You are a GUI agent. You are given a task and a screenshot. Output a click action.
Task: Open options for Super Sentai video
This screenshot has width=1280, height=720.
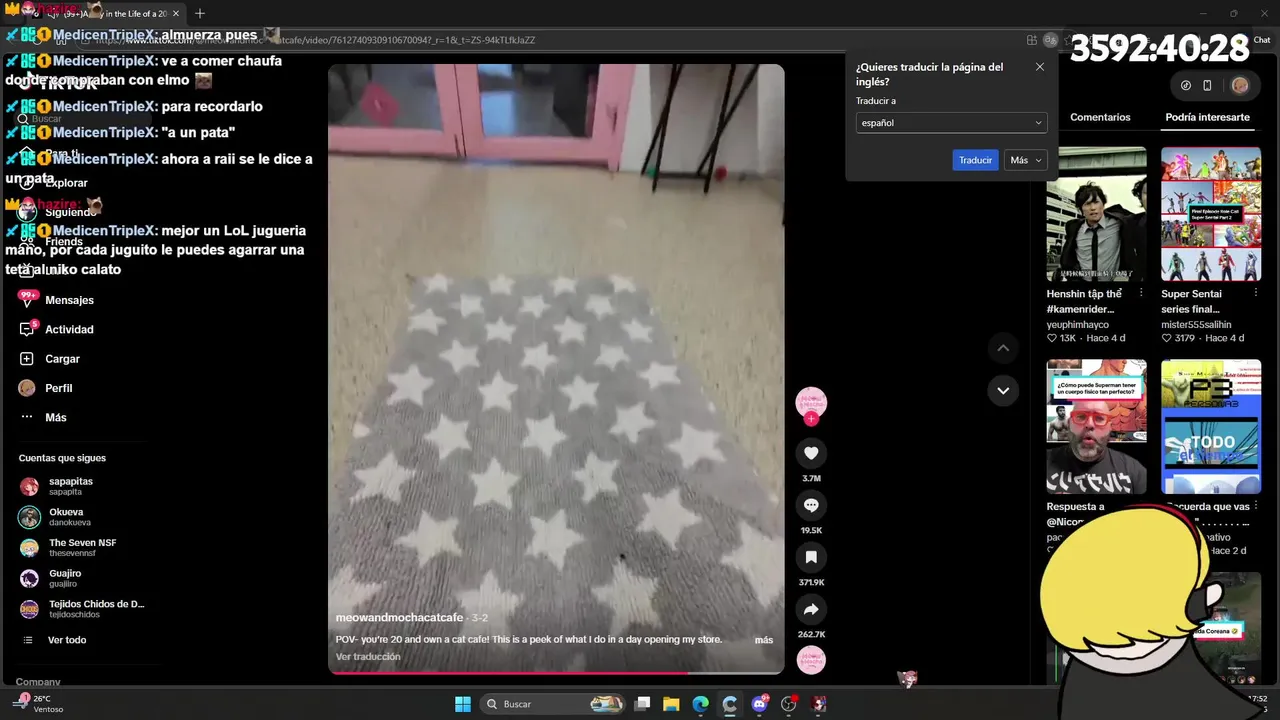tap(1256, 294)
